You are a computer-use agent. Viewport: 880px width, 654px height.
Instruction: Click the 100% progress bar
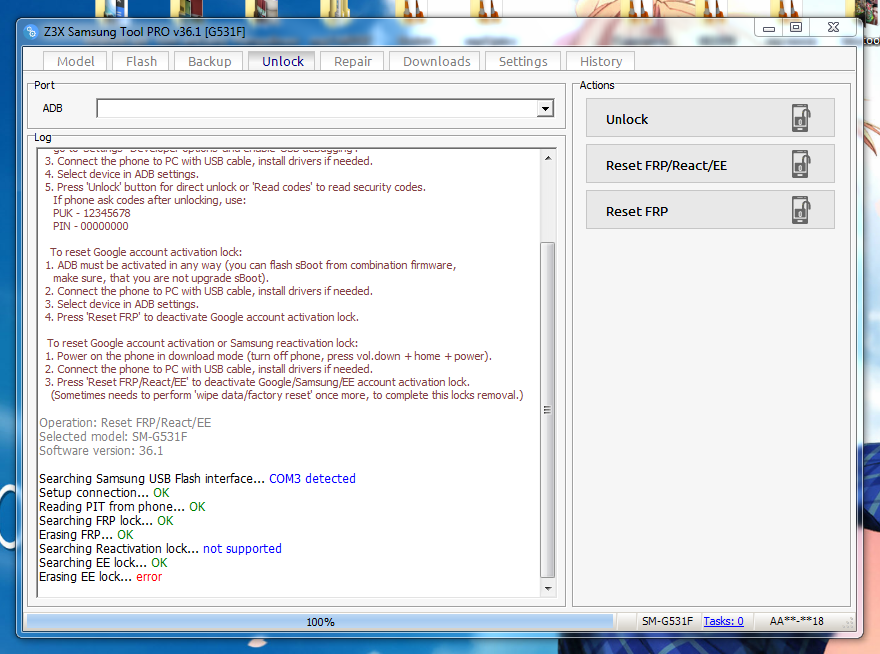point(320,621)
